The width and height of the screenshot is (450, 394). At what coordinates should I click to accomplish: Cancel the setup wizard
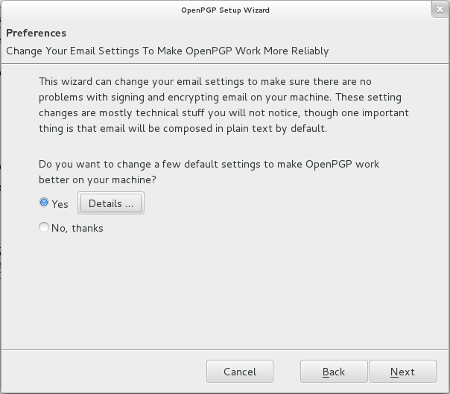(240, 371)
